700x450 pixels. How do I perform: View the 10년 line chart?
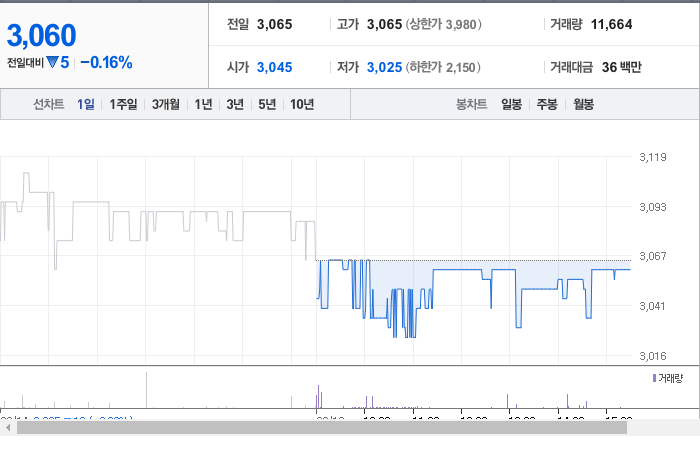coord(302,104)
